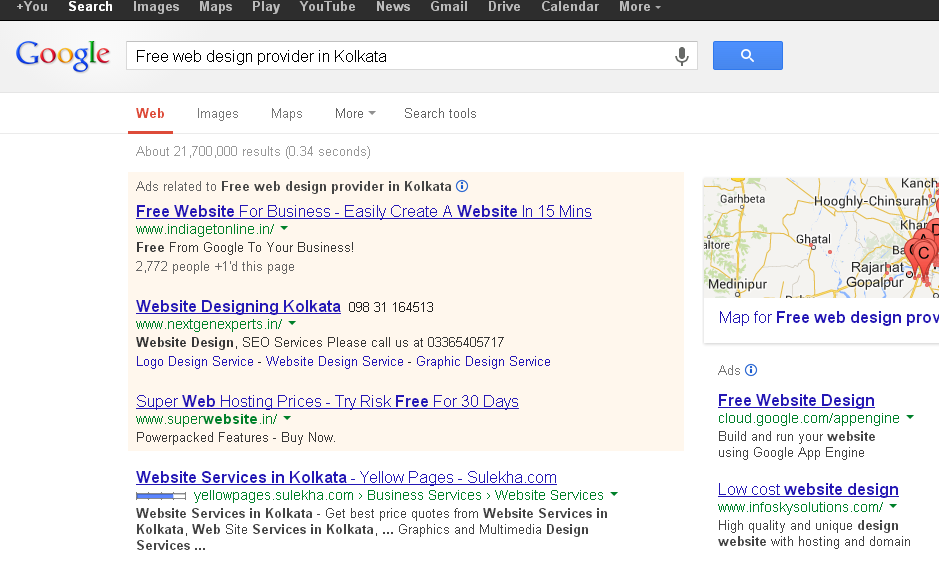Open Gmail in the top bar
The height and width of the screenshot is (562, 939).
pyautogui.click(x=449, y=7)
